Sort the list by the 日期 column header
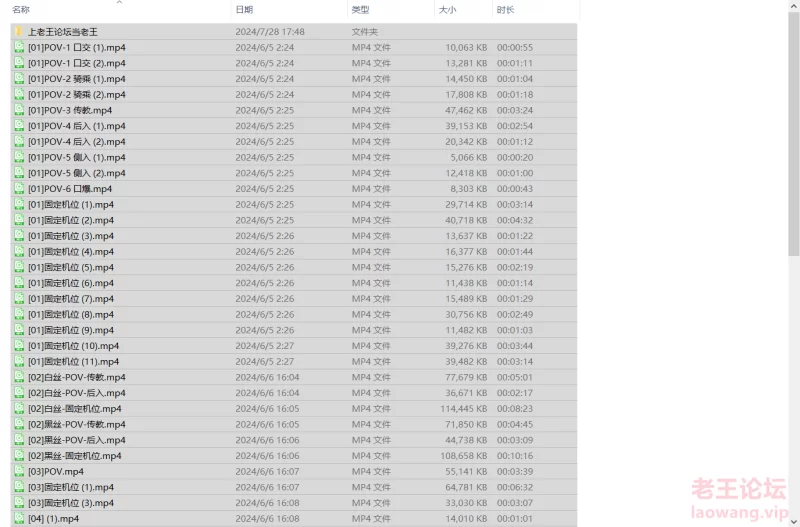 244,10
